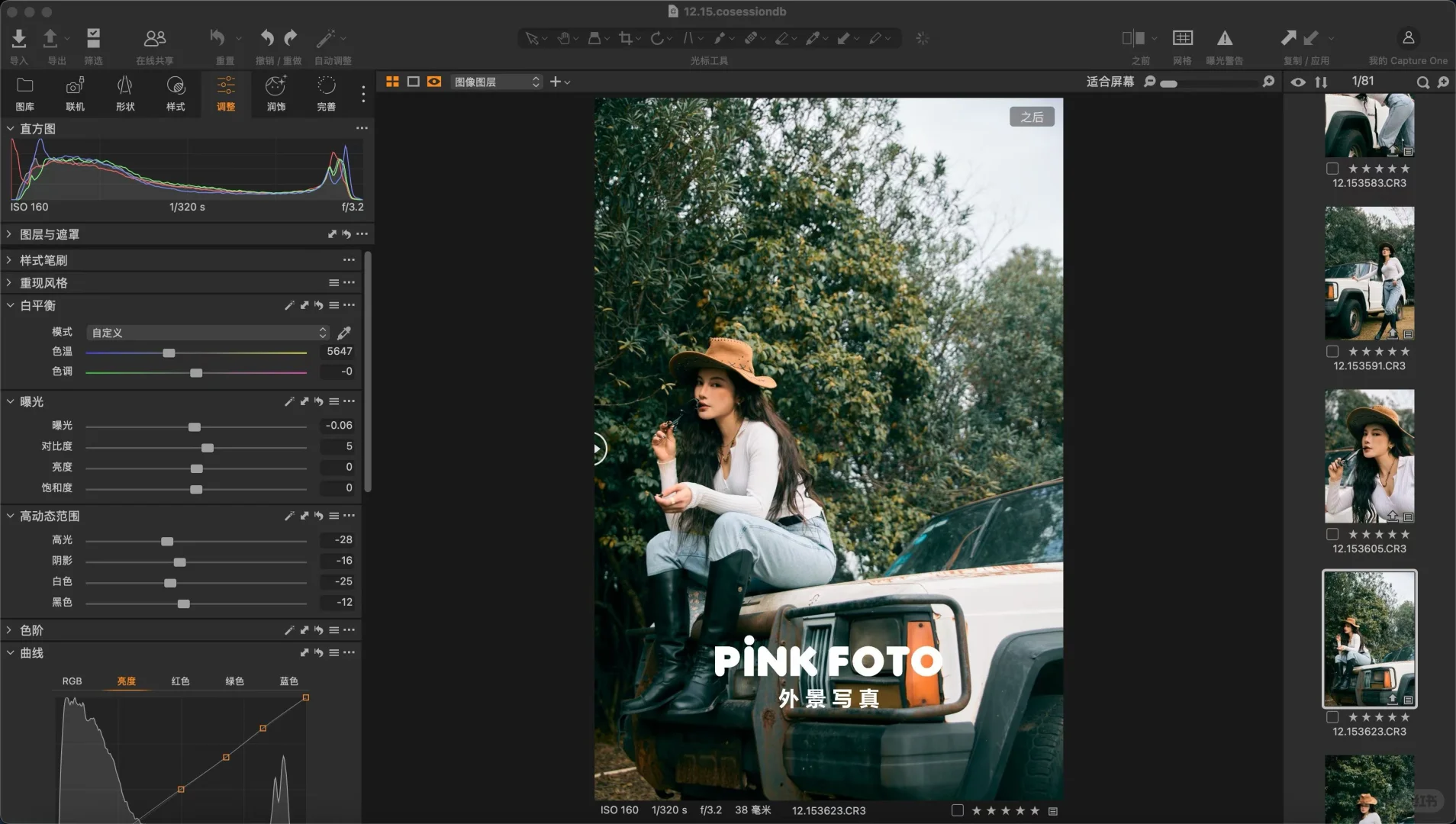1456x824 pixels.
Task: Zoom in the viewer with magnifier plus
Action: [1268, 82]
